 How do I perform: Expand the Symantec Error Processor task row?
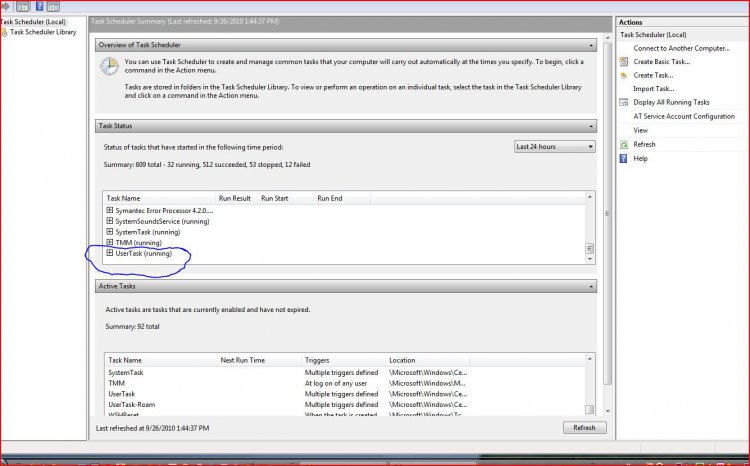pos(110,210)
